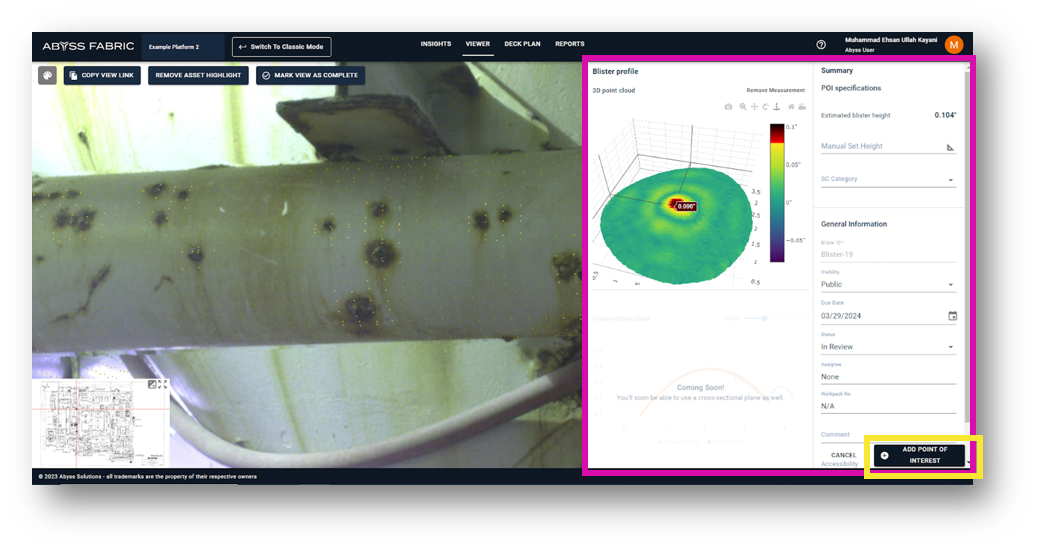This screenshot has width=1038, height=550.
Task: Select the pan tool above the point cloud
Action: [754, 107]
